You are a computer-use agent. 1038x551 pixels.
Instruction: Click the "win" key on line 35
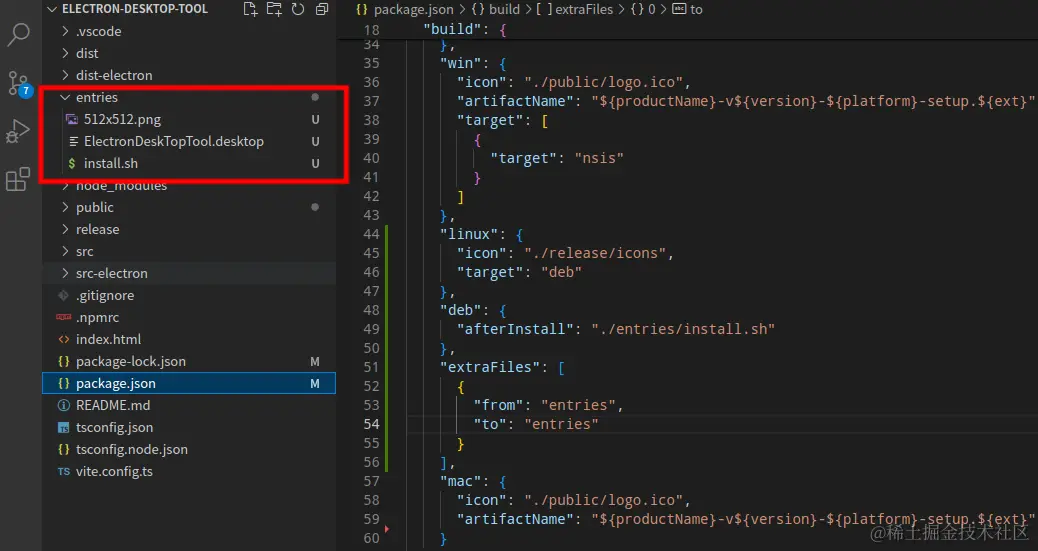pyautogui.click(x=461, y=63)
